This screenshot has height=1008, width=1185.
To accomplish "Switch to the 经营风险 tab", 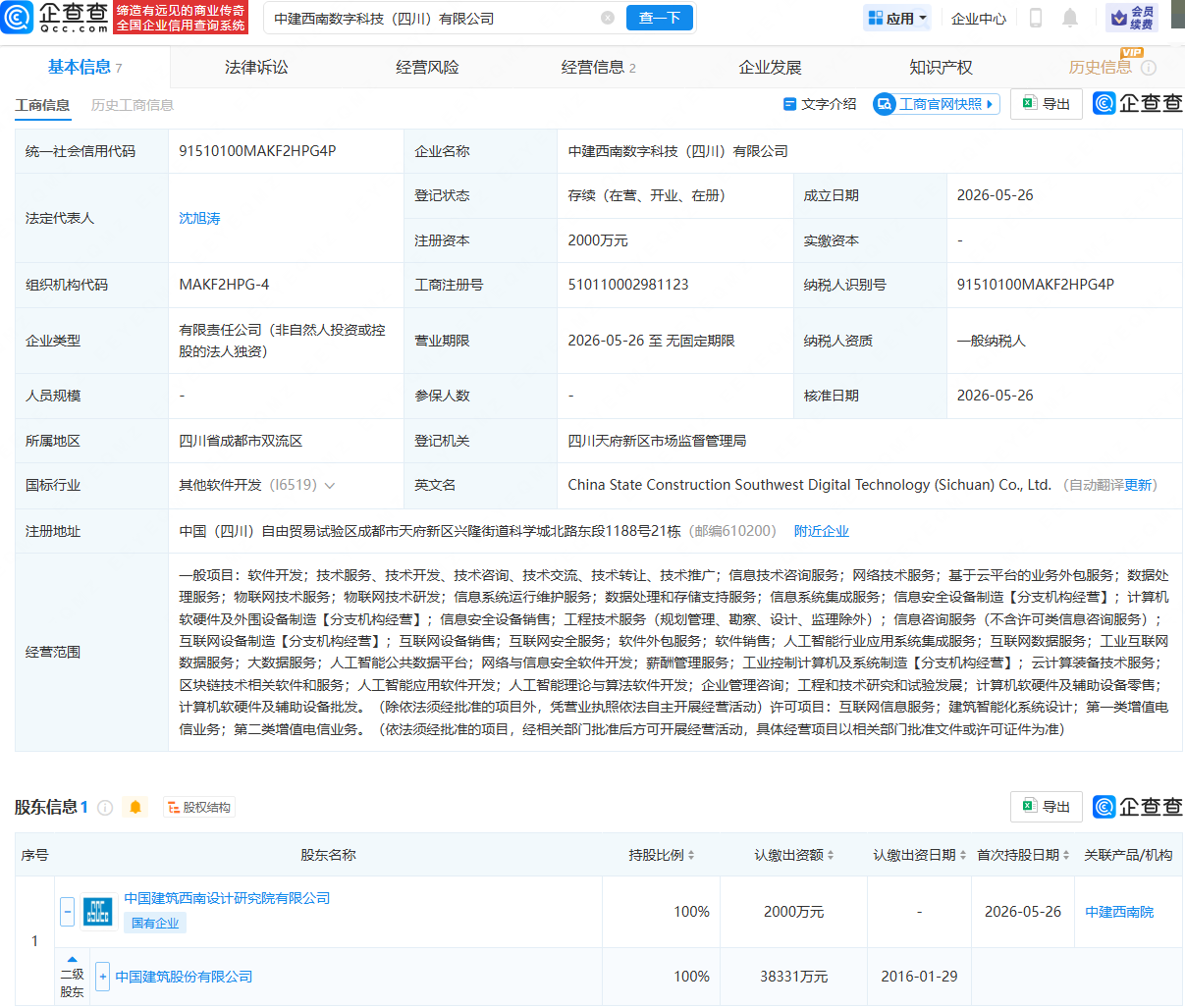I will click(x=427, y=67).
